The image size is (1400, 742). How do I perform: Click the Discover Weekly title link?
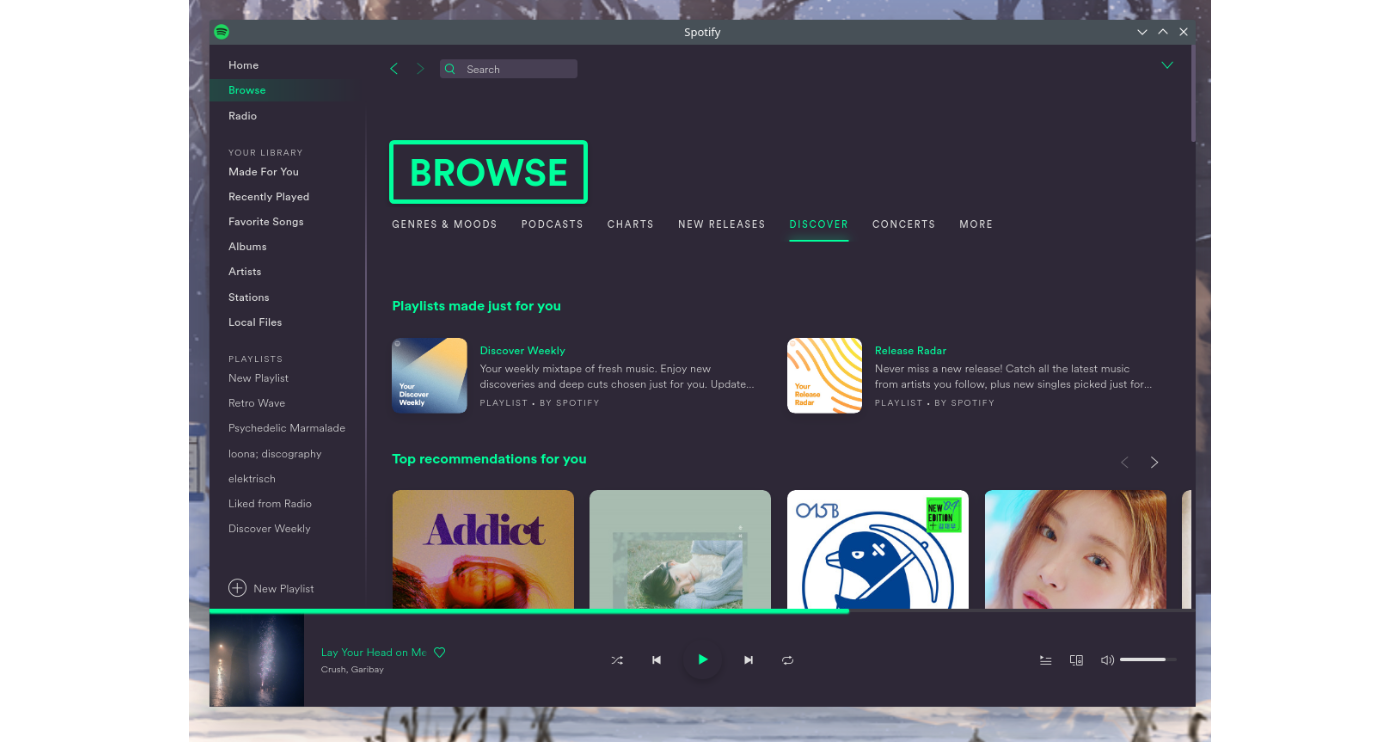(522, 351)
